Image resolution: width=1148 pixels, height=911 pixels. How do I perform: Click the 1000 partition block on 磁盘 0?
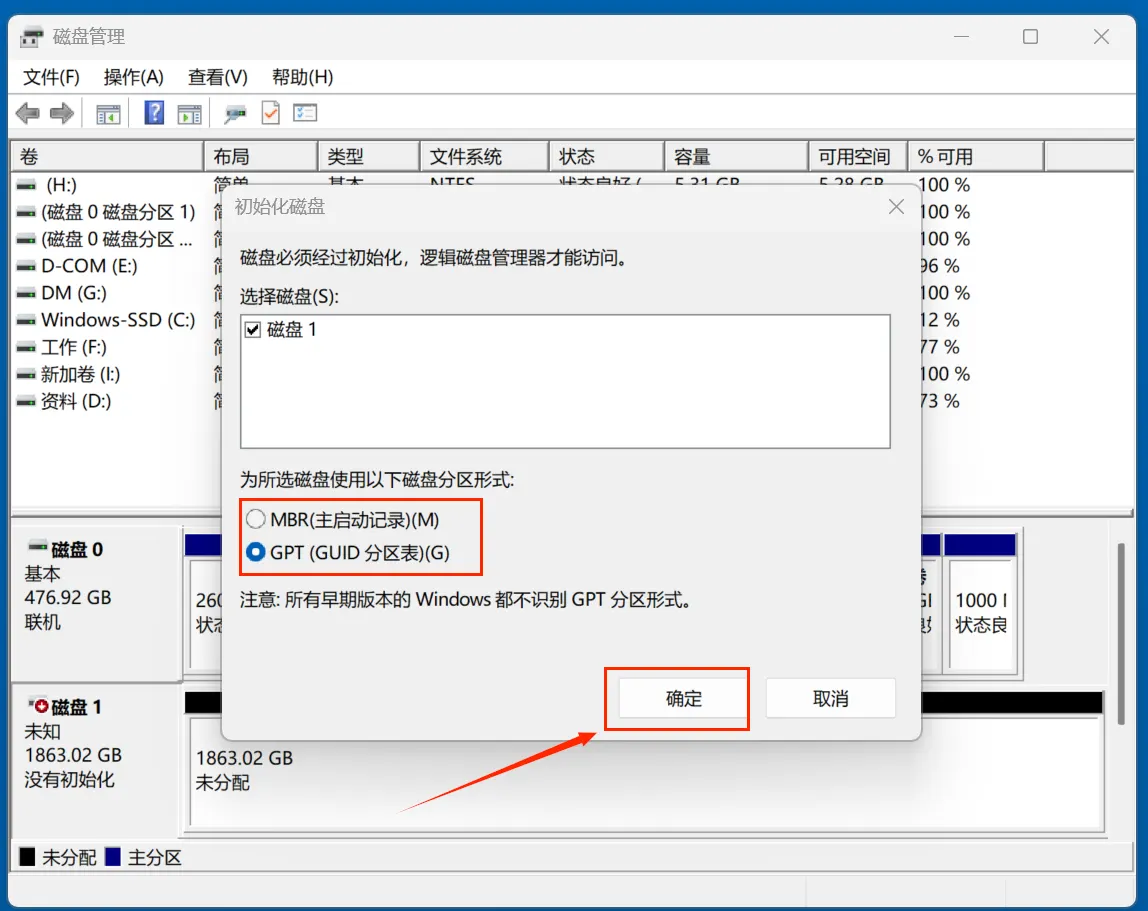pos(980,614)
